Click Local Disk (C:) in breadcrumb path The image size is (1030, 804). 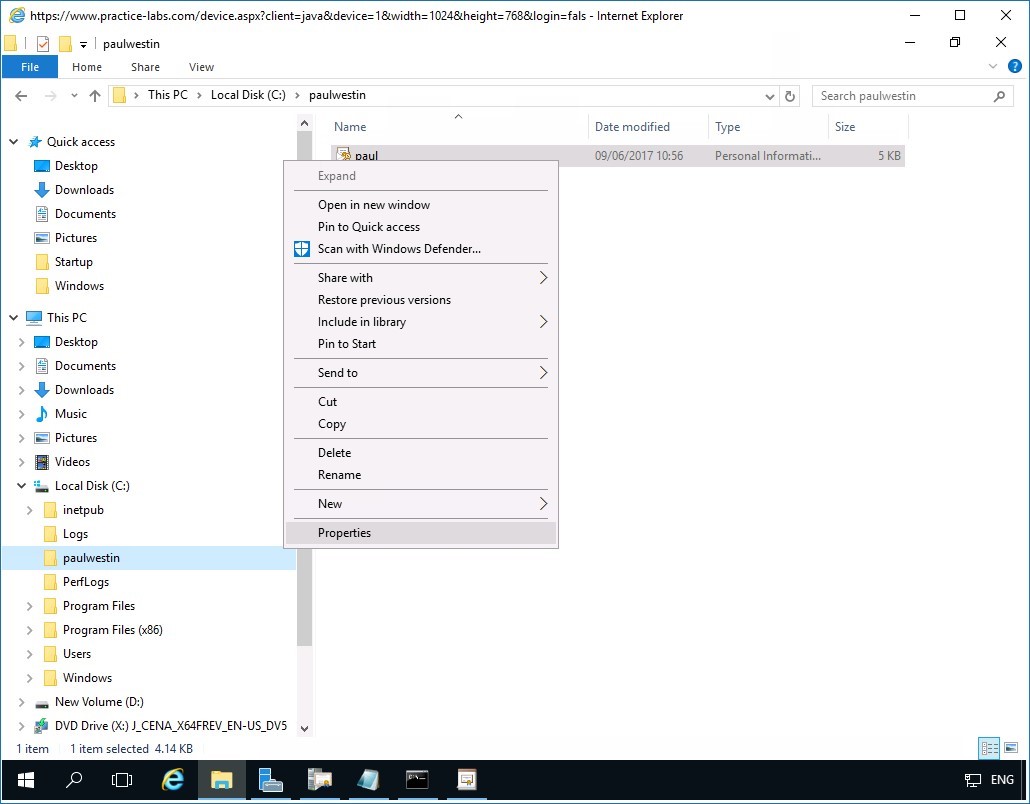point(247,95)
